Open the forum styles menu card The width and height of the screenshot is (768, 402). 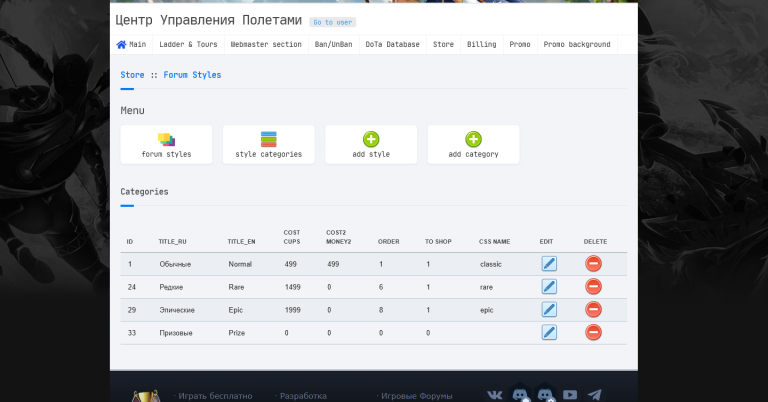coord(166,144)
